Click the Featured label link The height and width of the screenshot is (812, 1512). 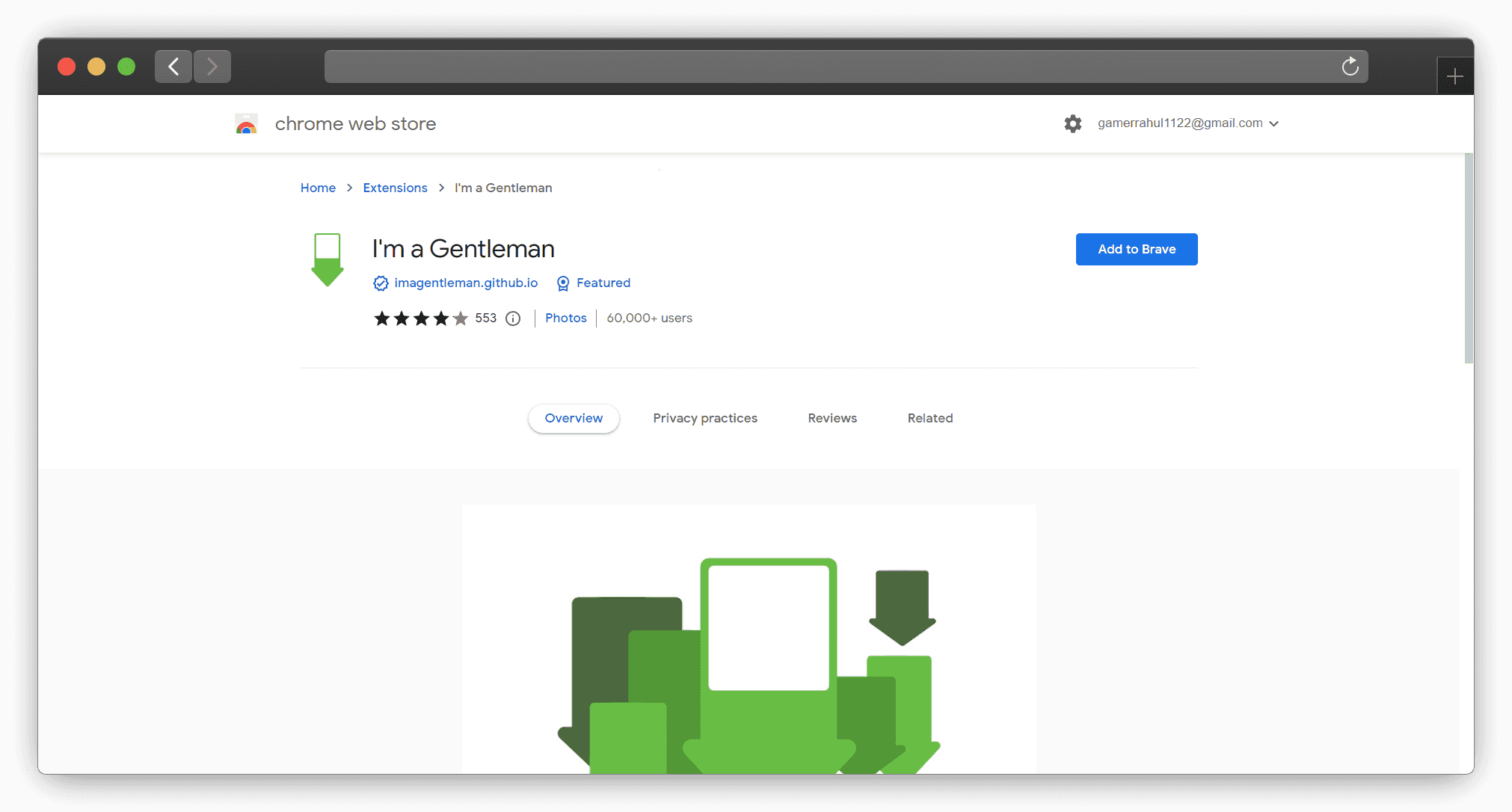pos(603,283)
